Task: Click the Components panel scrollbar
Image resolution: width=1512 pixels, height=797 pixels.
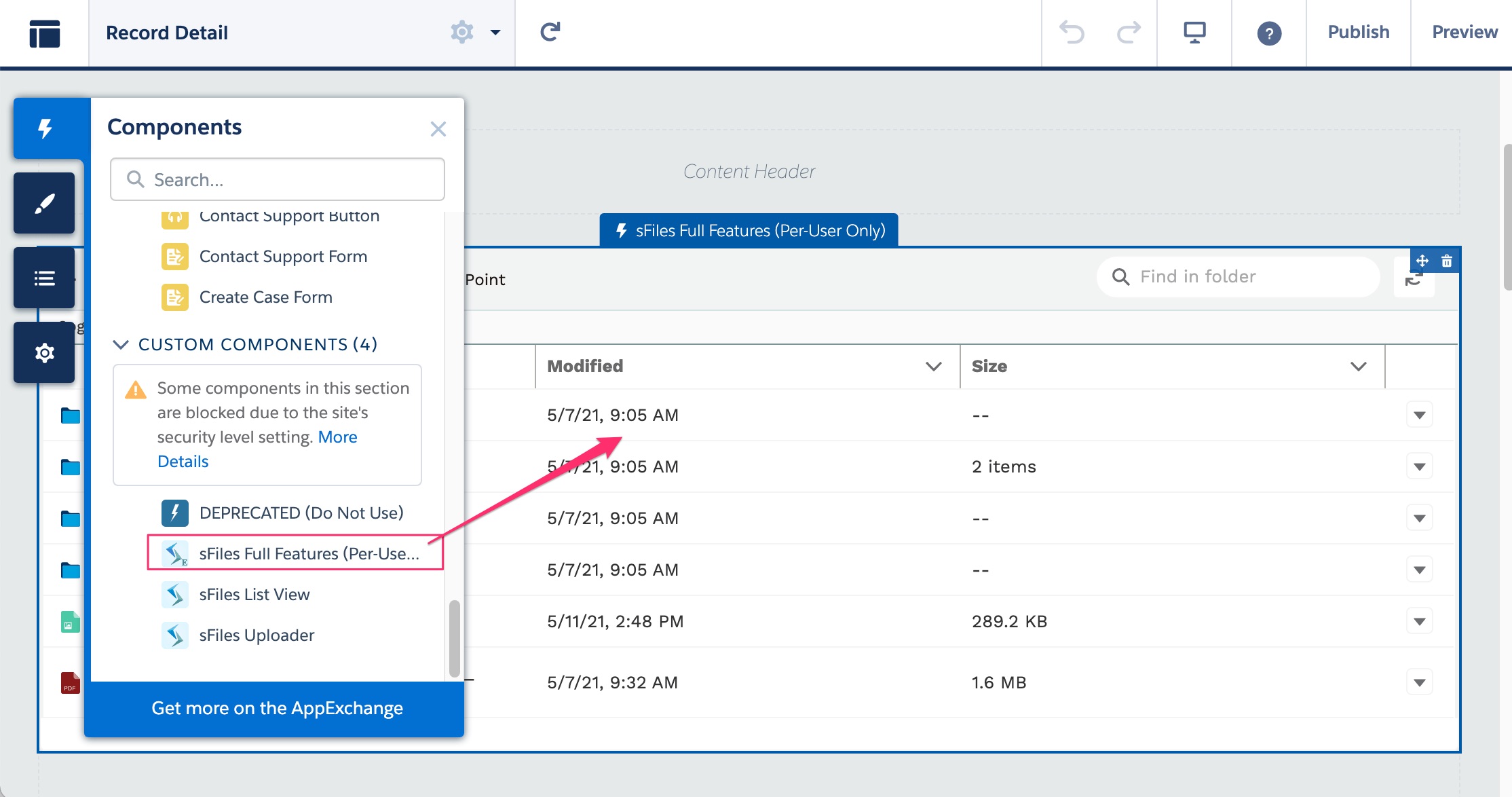Action: click(454, 638)
